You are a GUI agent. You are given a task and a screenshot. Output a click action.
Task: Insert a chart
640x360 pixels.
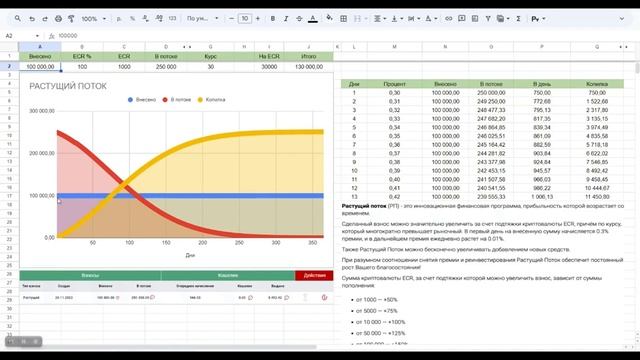point(475,19)
